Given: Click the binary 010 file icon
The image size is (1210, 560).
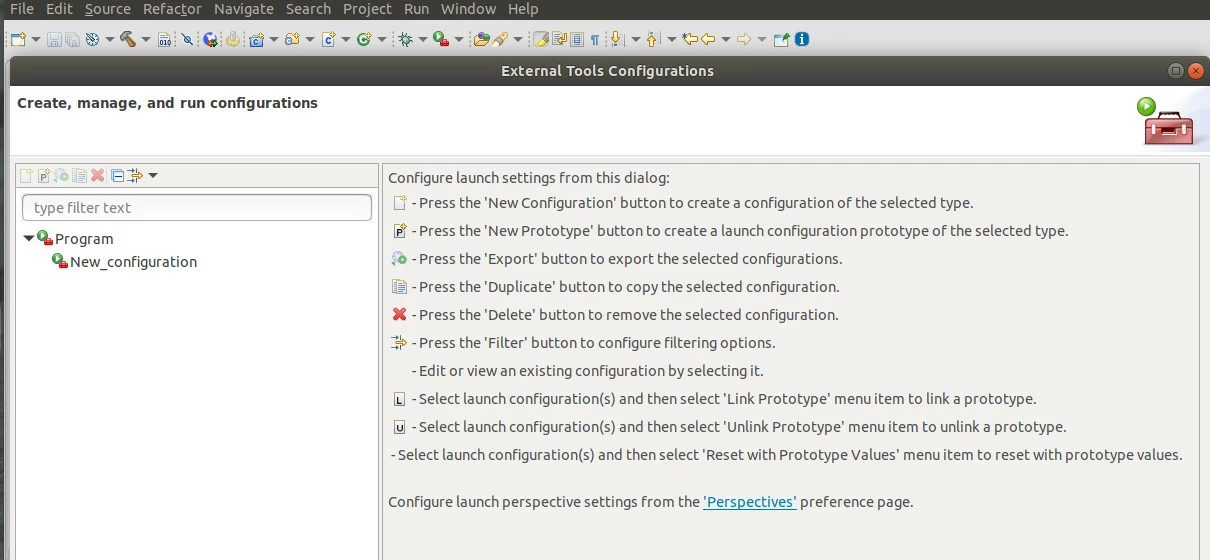Looking at the screenshot, I should click(165, 40).
